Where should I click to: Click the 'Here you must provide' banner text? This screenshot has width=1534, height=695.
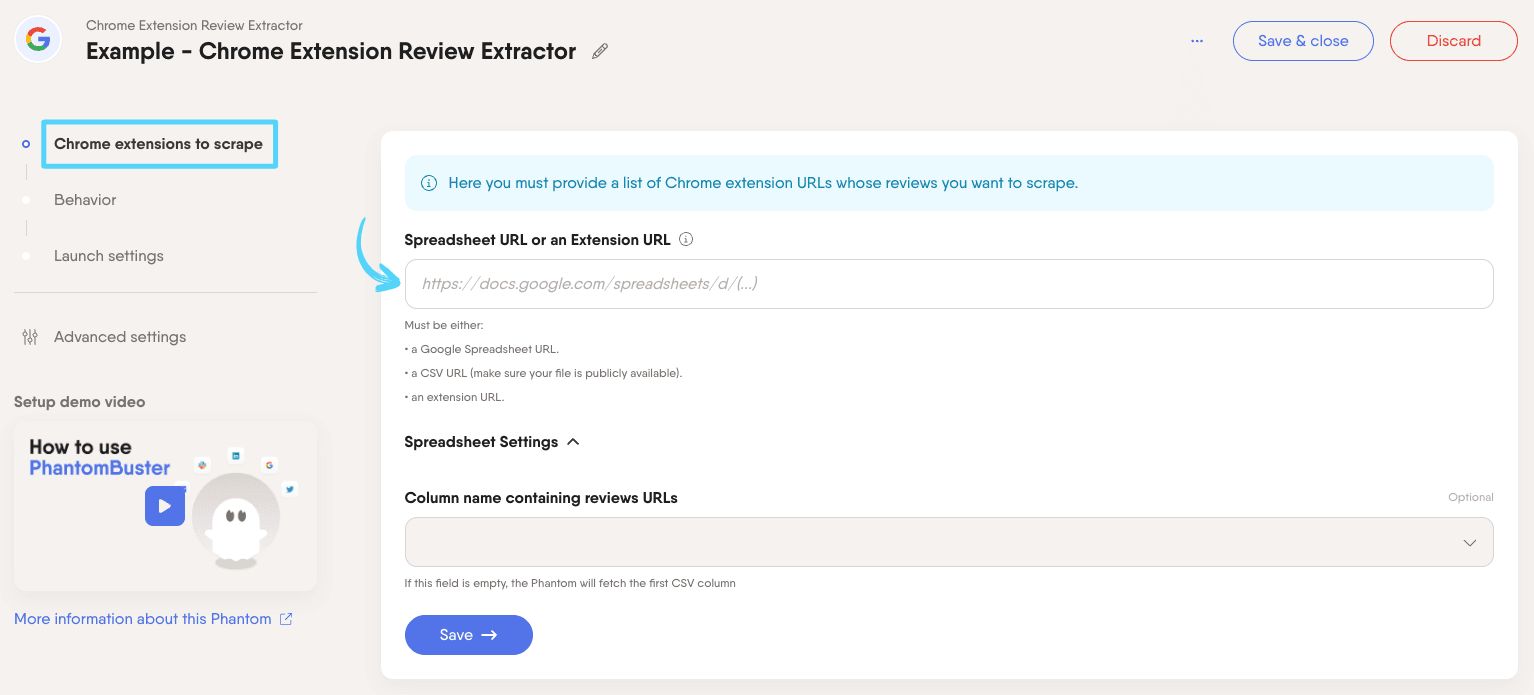point(763,183)
